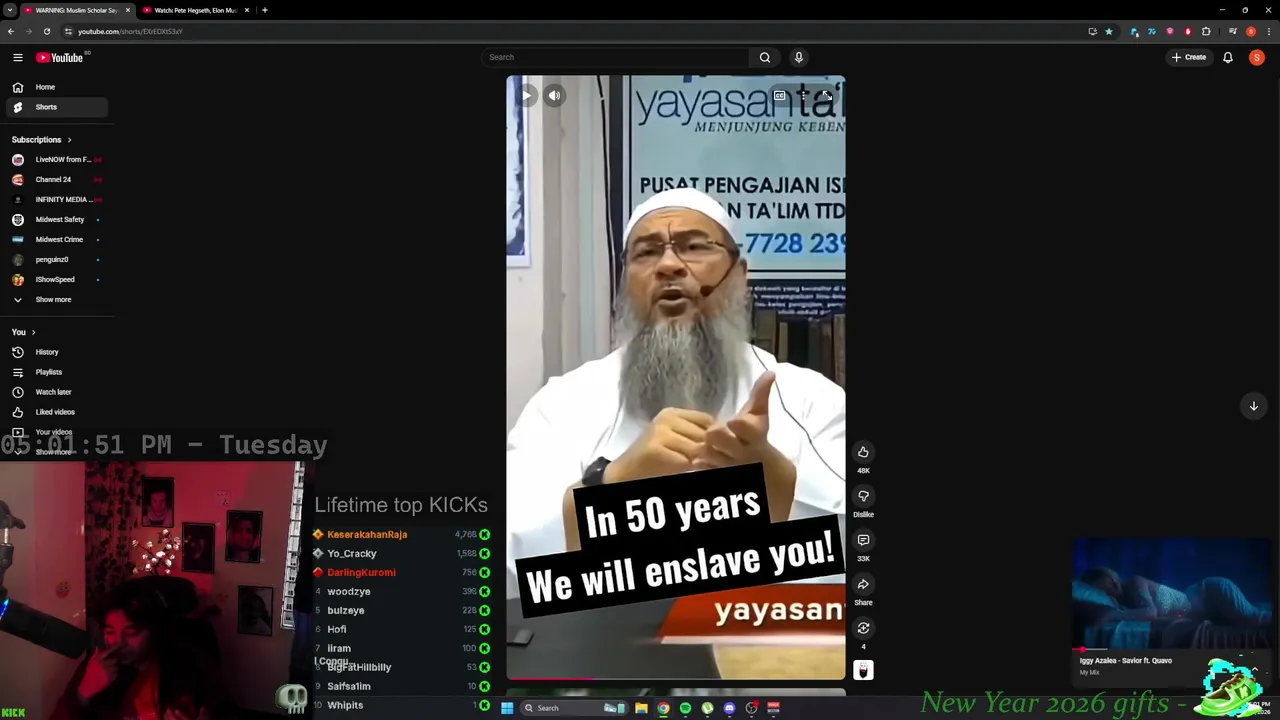Open Midwest Crime channel

coord(55,240)
